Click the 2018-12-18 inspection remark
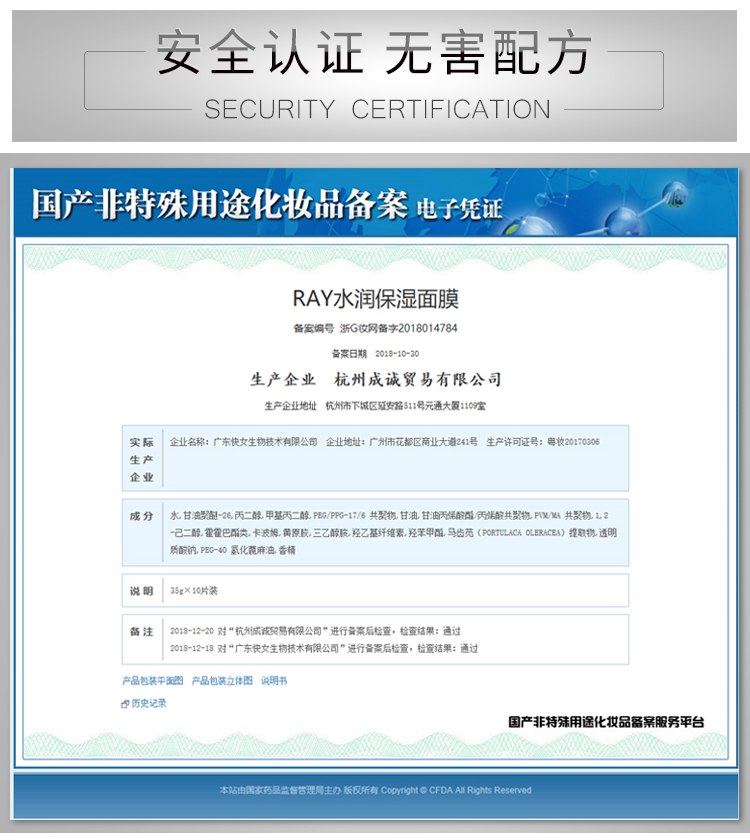 324,649
